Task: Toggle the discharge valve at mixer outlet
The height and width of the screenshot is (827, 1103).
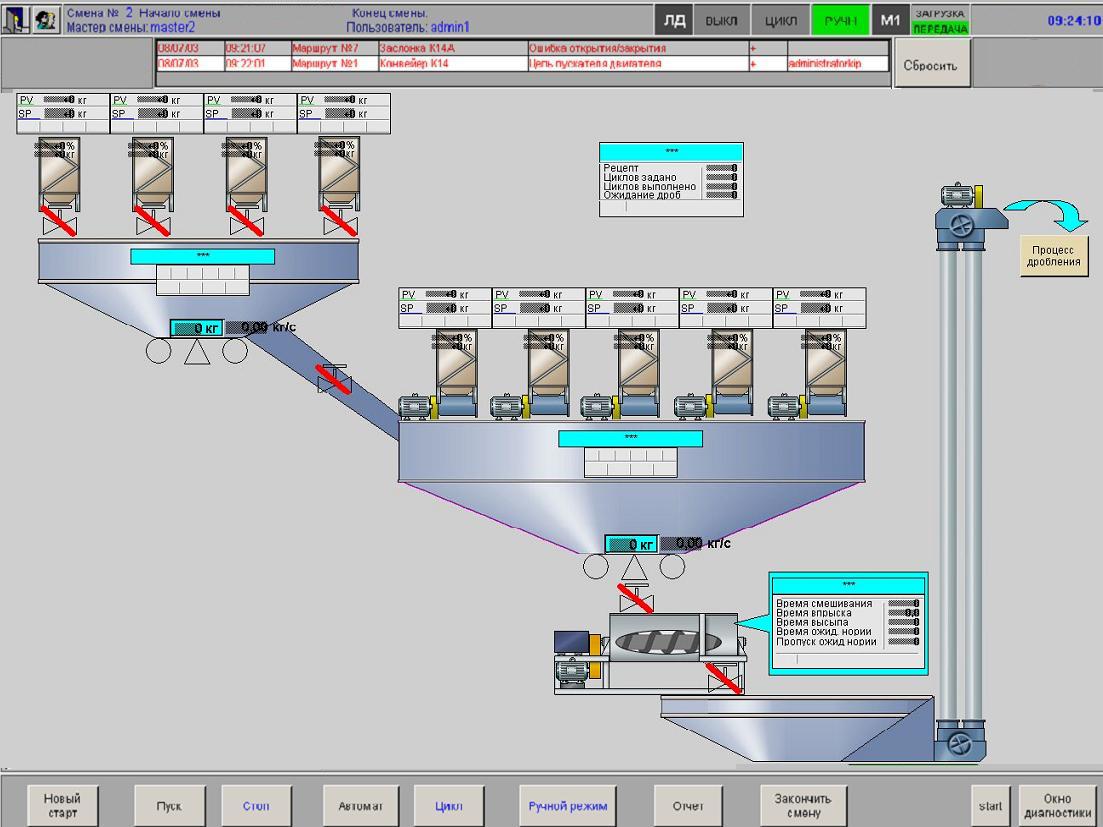Action: click(722, 680)
